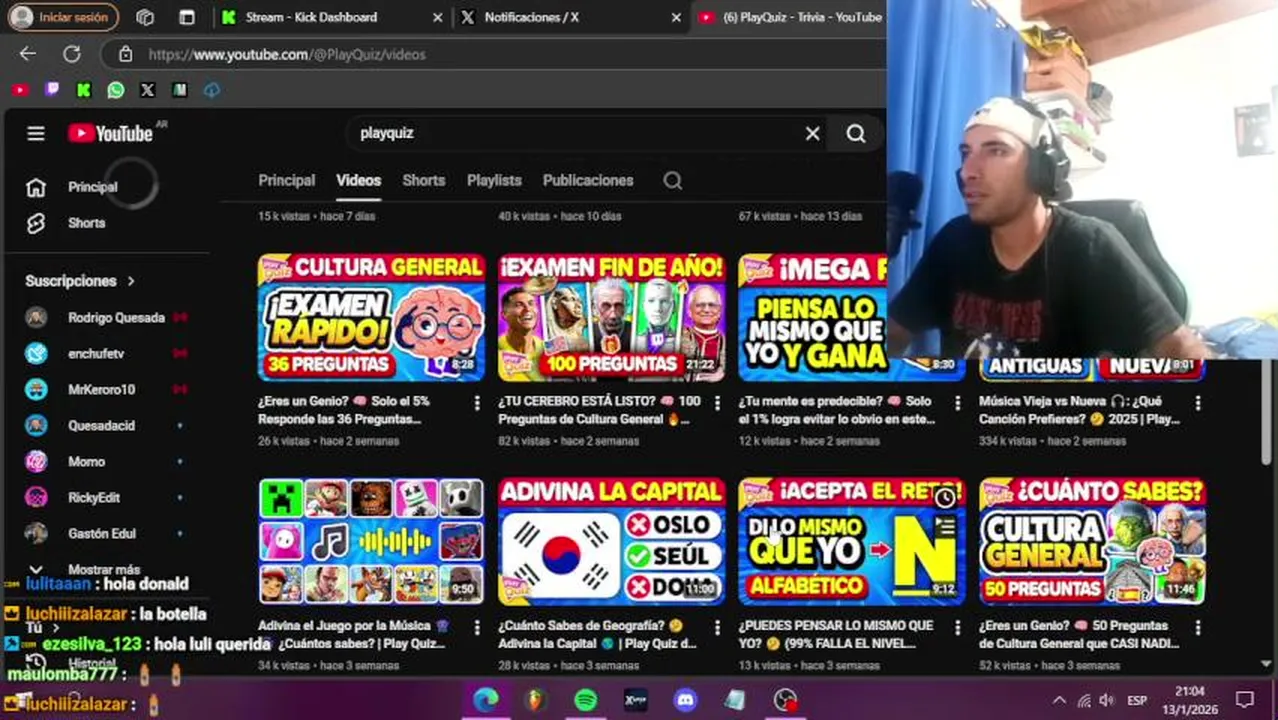Open FL Studio on the taskbar
1278x720 pixels.
pos(536,700)
